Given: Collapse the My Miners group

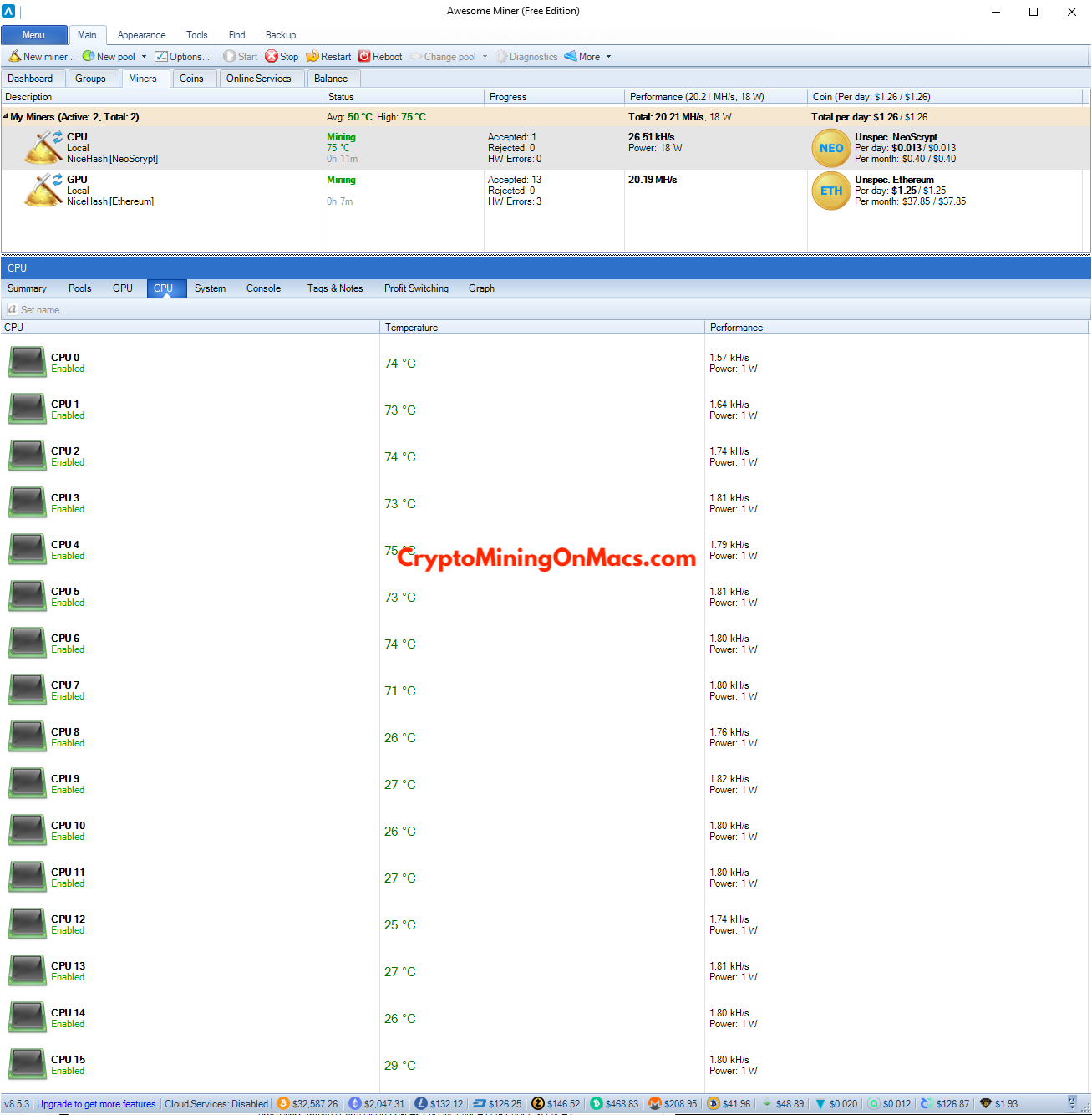Looking at the screenshot, I should pos(5,116).
